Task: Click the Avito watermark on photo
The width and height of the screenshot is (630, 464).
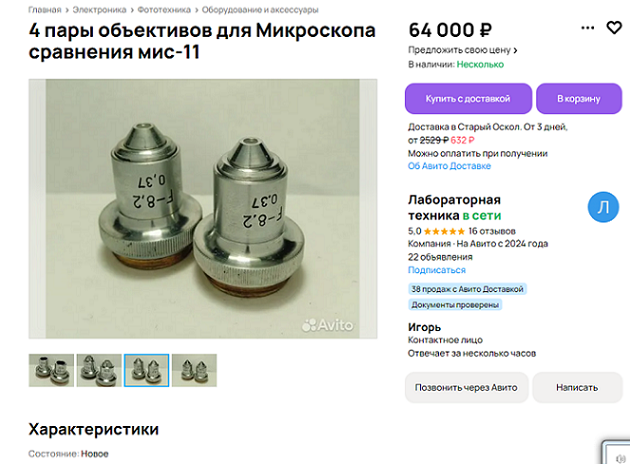Action: (x=327, y=325)
